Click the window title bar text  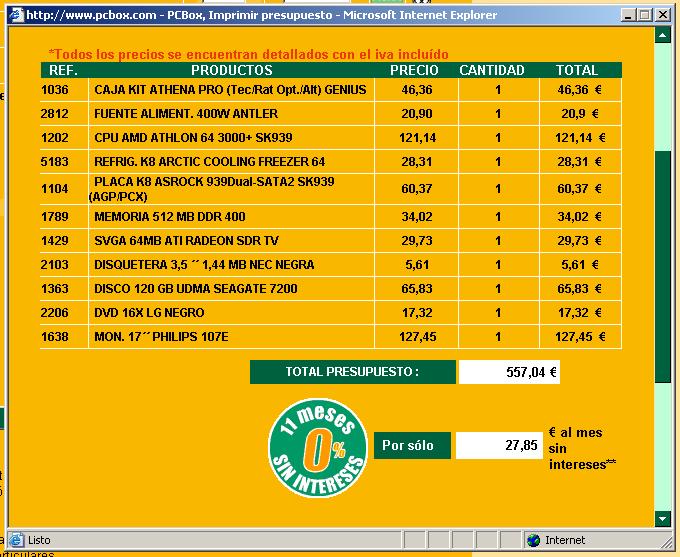click(262, 15)
